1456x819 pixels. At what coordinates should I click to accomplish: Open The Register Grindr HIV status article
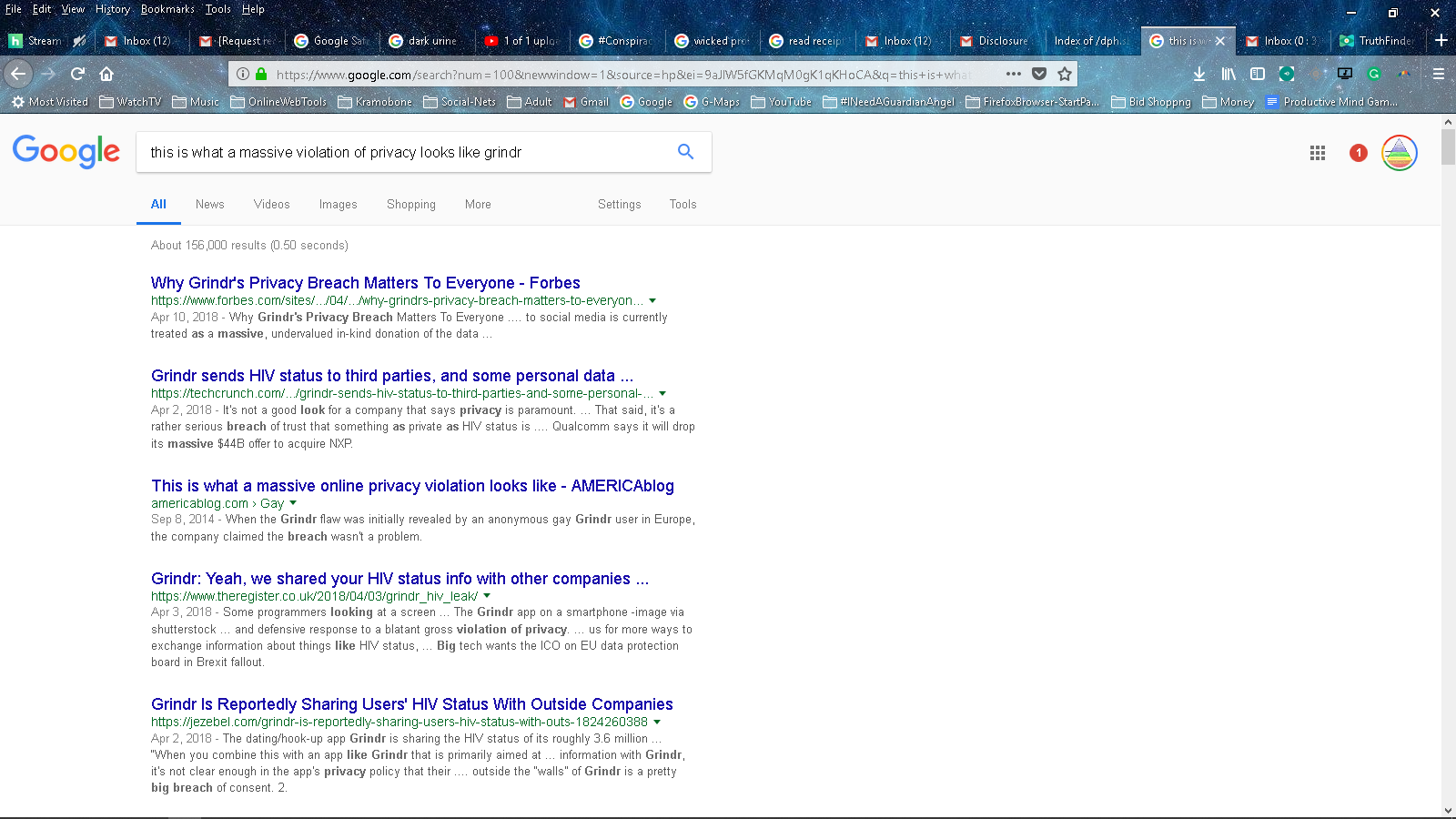click(399, 579)
